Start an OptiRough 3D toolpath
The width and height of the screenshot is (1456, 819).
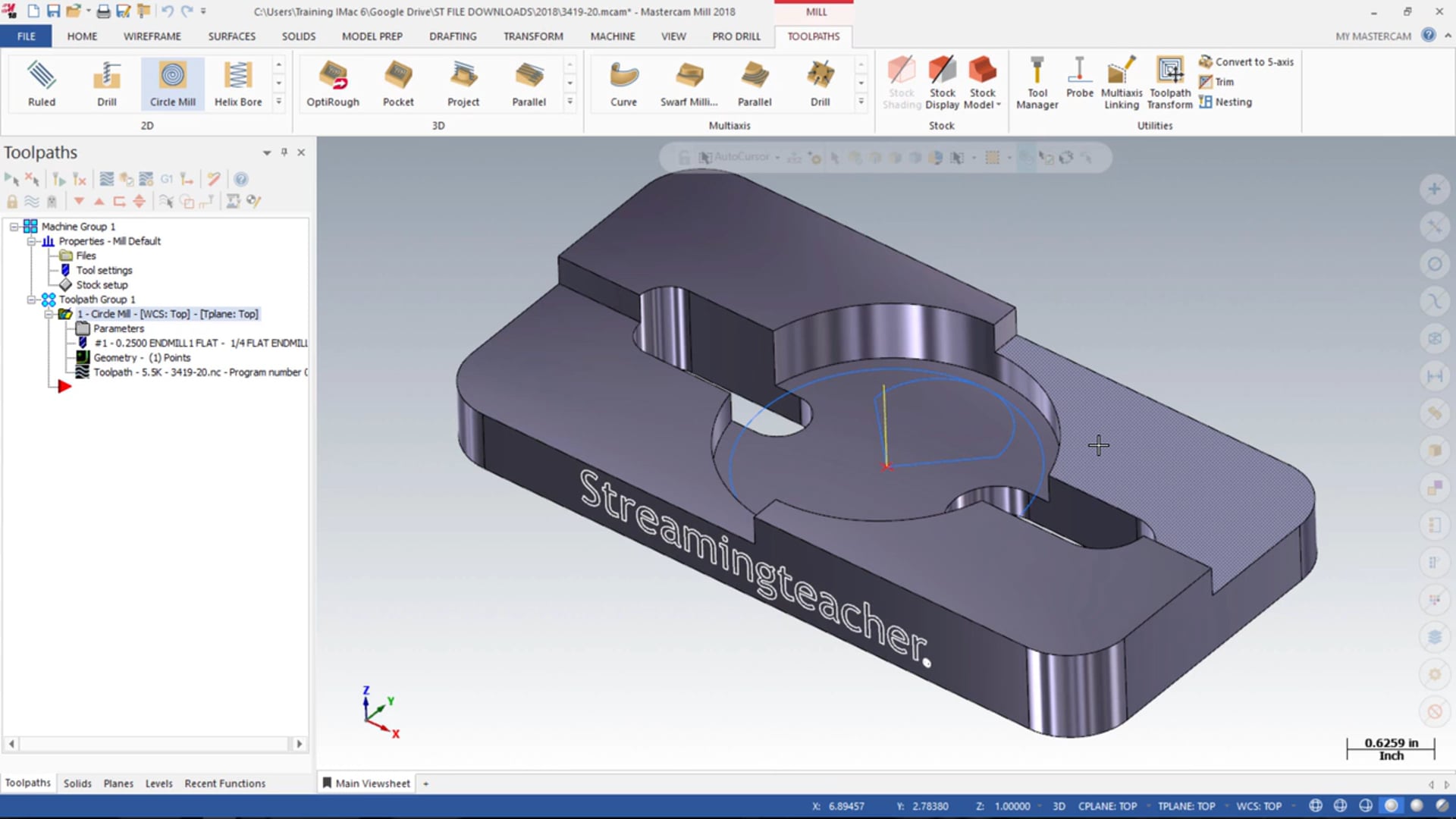click(333, 83)
